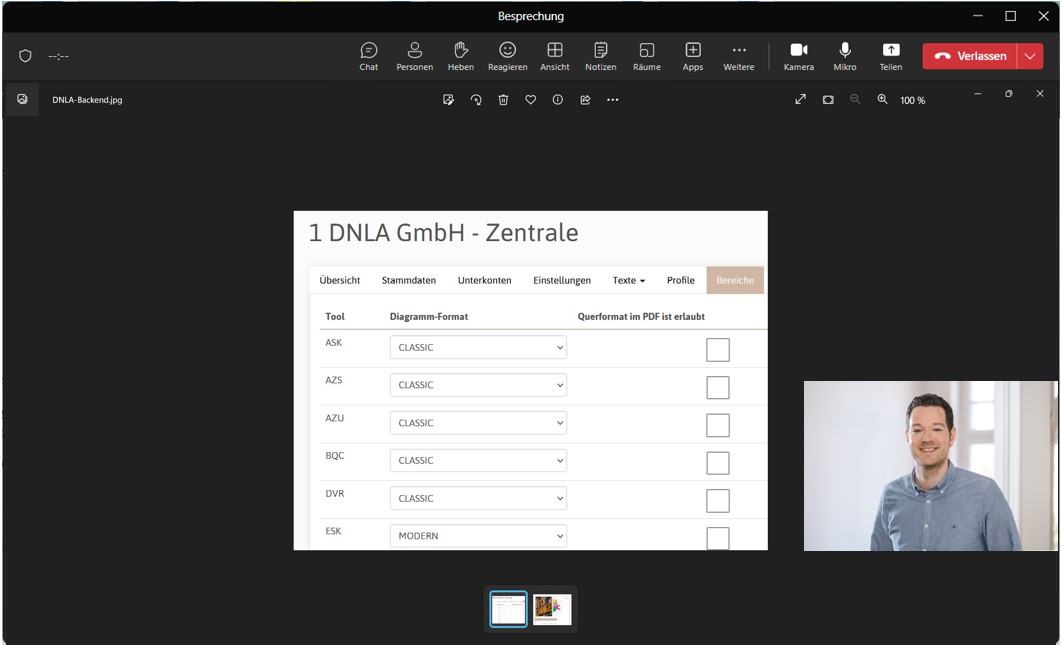
Task: Click the DNLA-Backend.jpg file name
Action: point(87,100)
